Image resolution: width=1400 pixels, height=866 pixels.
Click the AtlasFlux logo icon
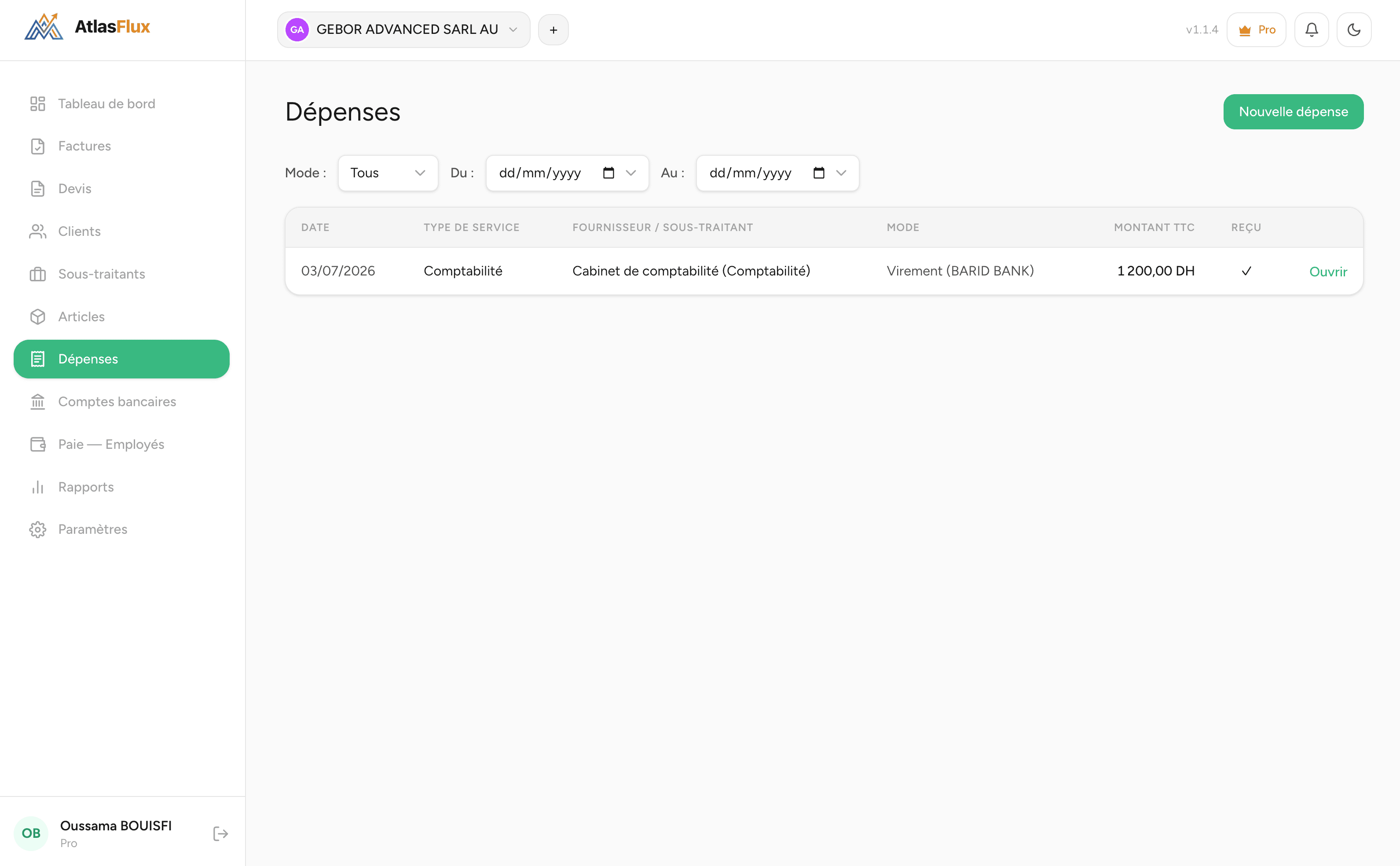[44, 27]
